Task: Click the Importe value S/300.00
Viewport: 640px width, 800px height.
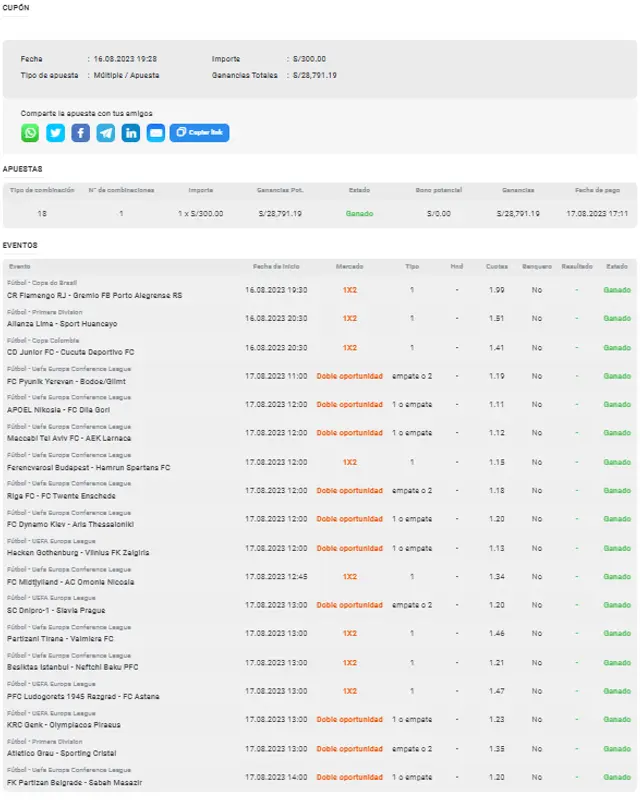Action: (309, 59)
